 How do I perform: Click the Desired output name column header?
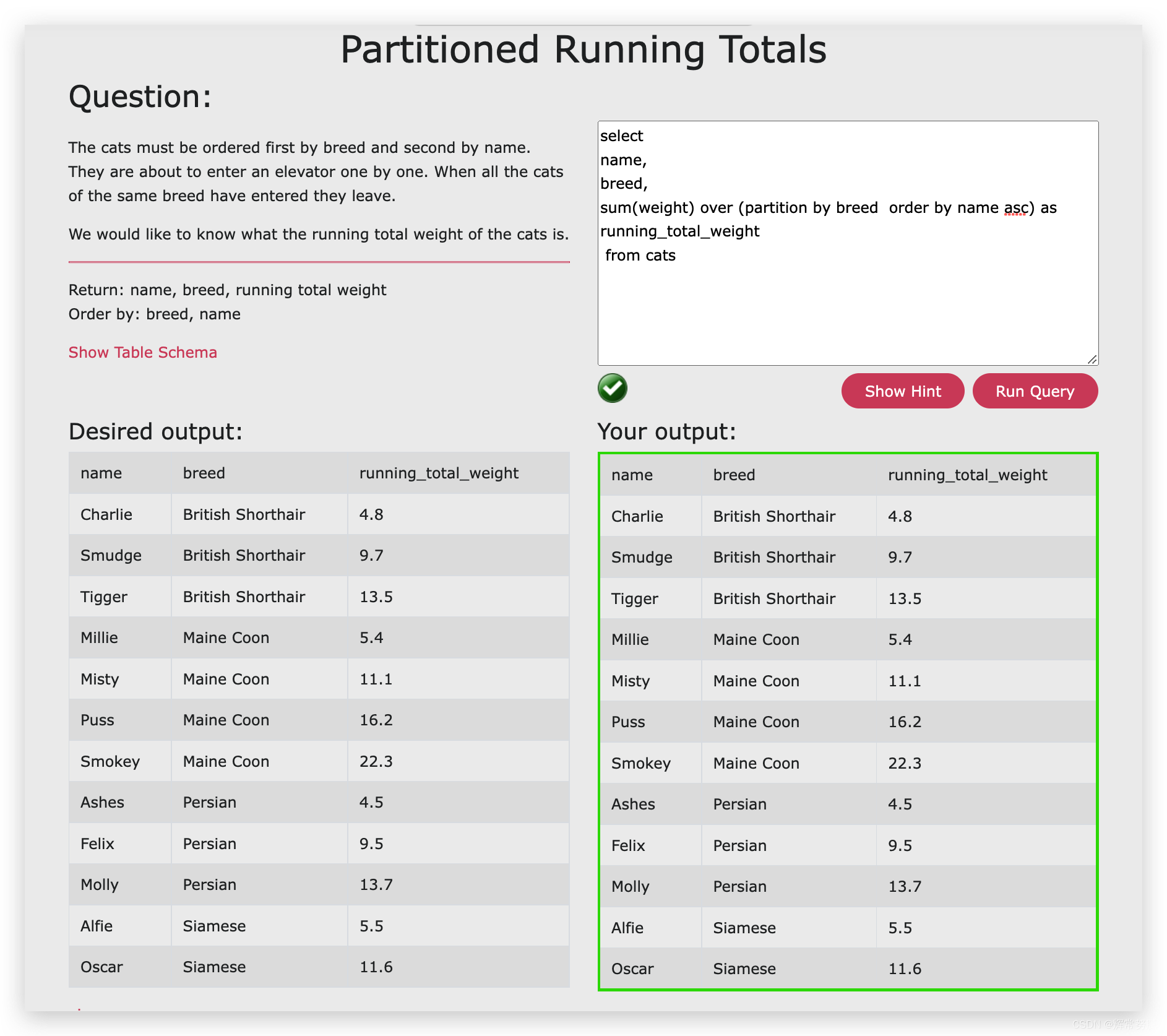coord(101,473)
